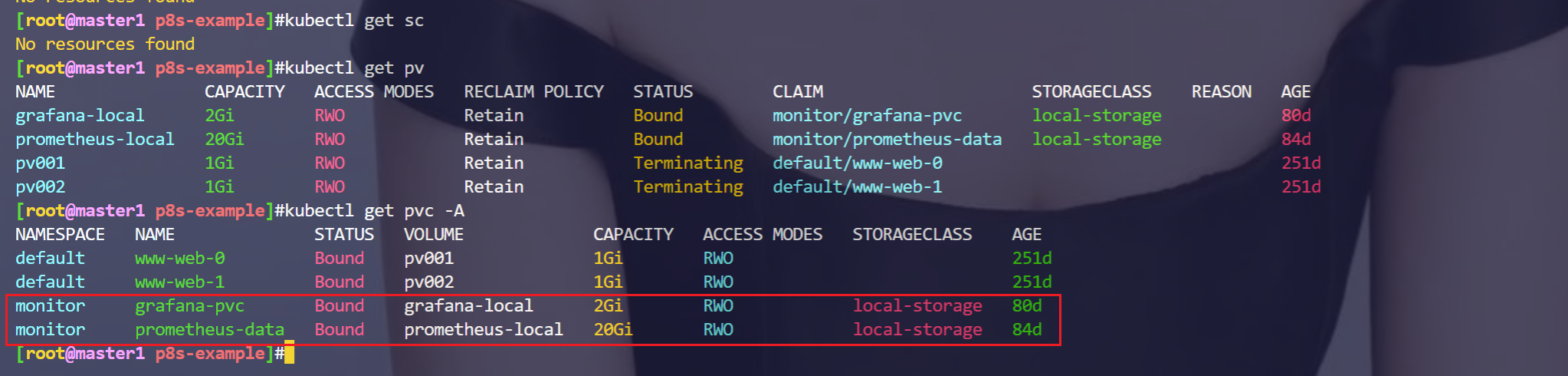Screen dimensions: 1568x376
Task: Click the grafana-pvc name in PVC list
Action: click(189, 305)
